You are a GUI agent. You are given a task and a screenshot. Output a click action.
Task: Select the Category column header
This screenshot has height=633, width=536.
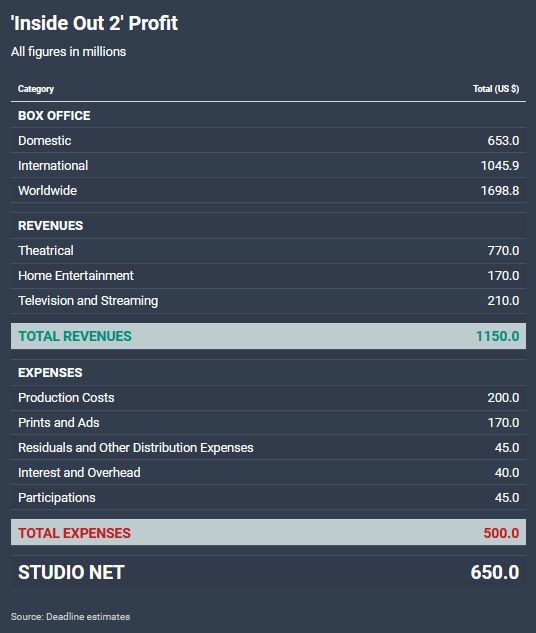pyautogui.click(x=36, y=89)
